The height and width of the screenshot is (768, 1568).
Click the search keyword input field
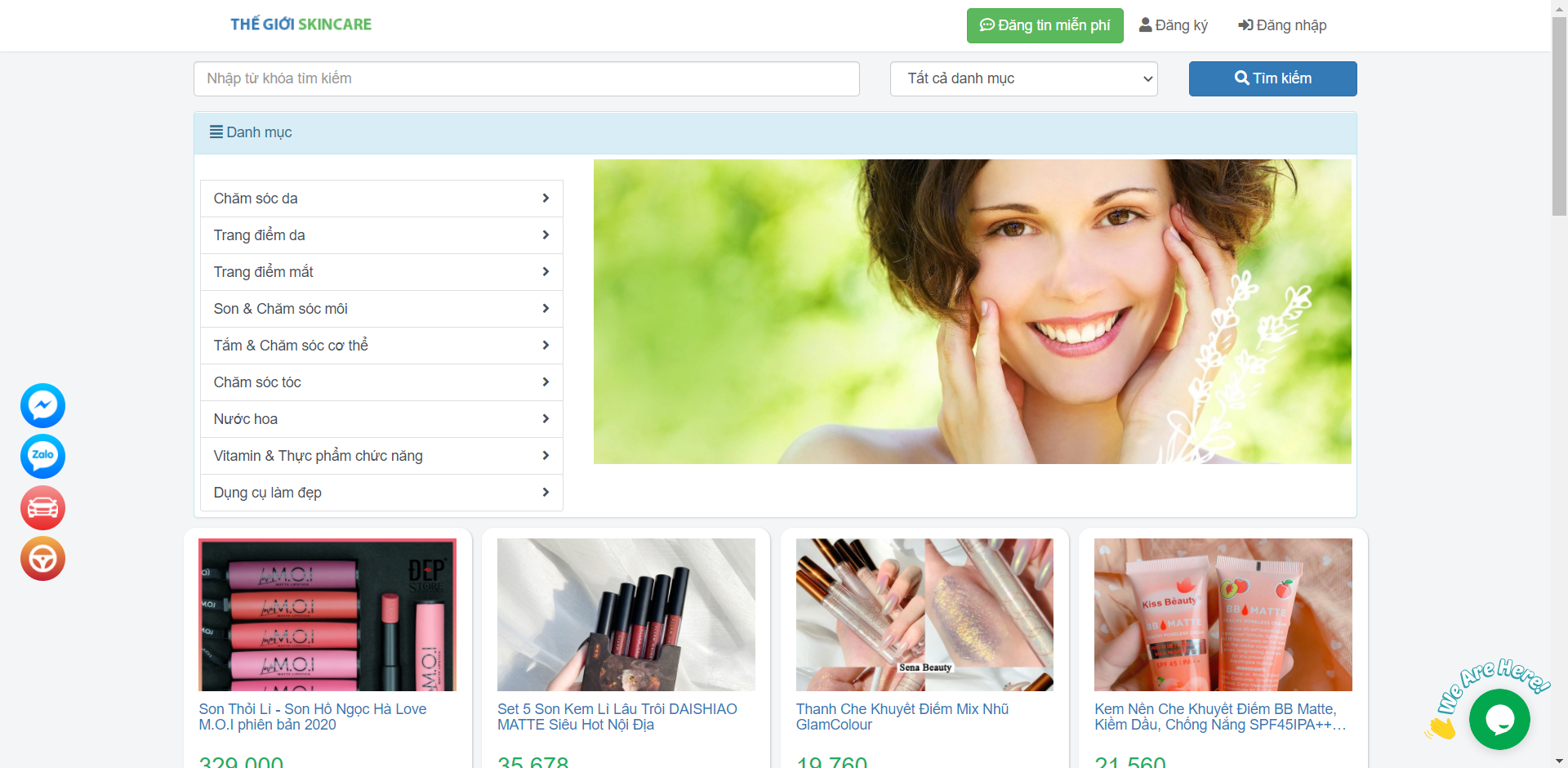coord(526,78)
